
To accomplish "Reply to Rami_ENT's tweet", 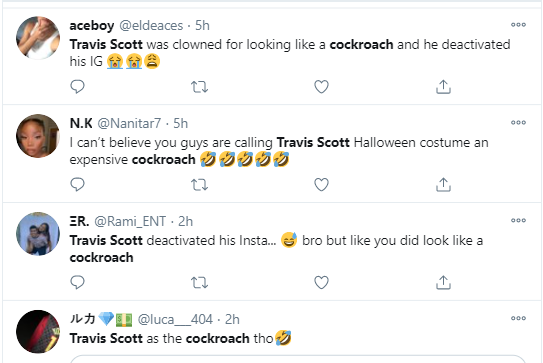I will click(x=77, y=283).
